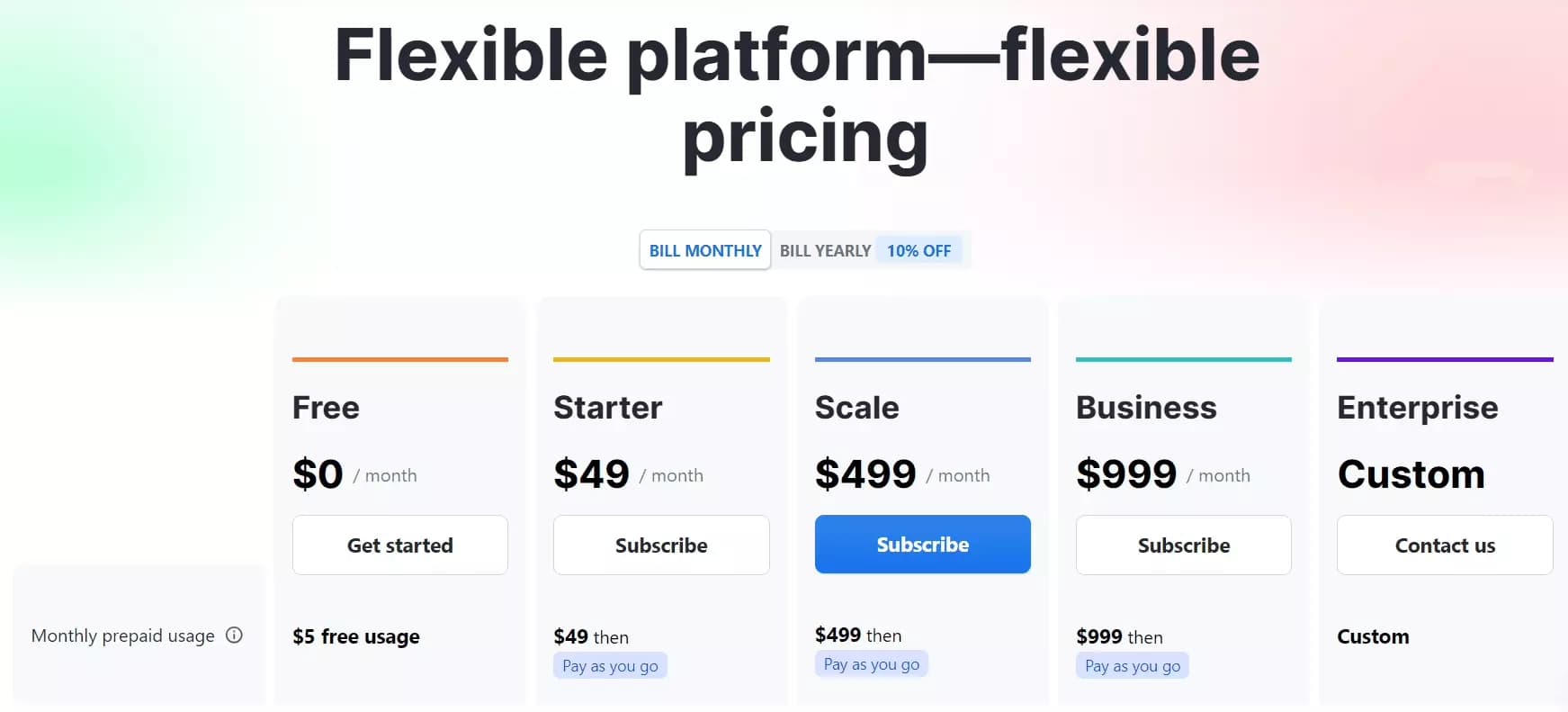Image resolution: width=1568 pixels, height=712 pixels.
Task: Select the Business plan heading
Action: click(1145, 407)
